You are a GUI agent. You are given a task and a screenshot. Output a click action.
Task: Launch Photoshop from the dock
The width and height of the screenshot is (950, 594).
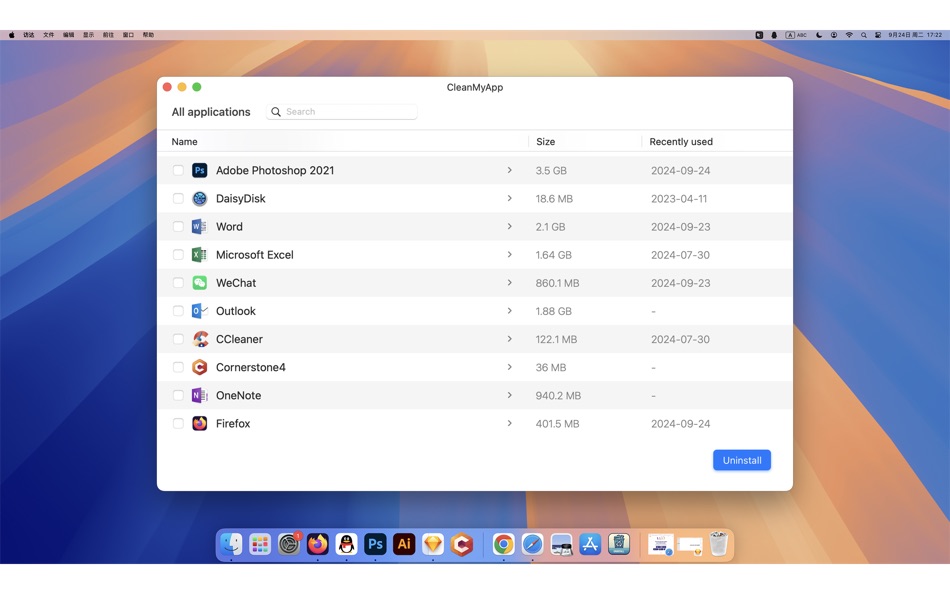[375, 544]
